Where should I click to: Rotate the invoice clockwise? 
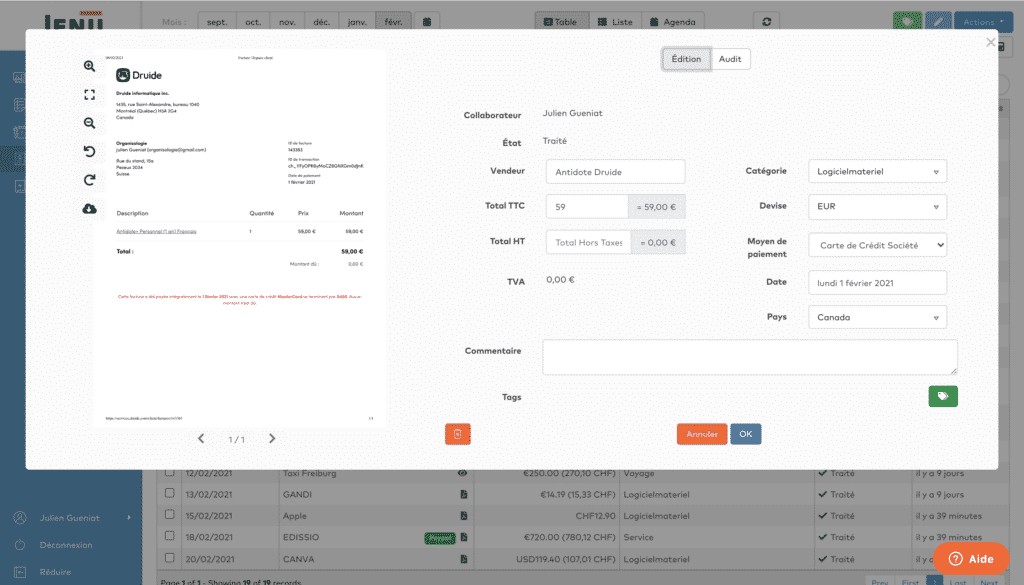[x=90, y=180]
